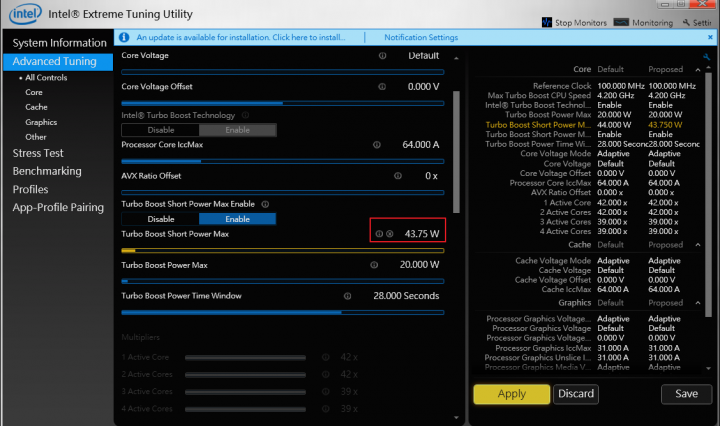Click reset icon beside 43.75 W value

(x=389, y=234)
